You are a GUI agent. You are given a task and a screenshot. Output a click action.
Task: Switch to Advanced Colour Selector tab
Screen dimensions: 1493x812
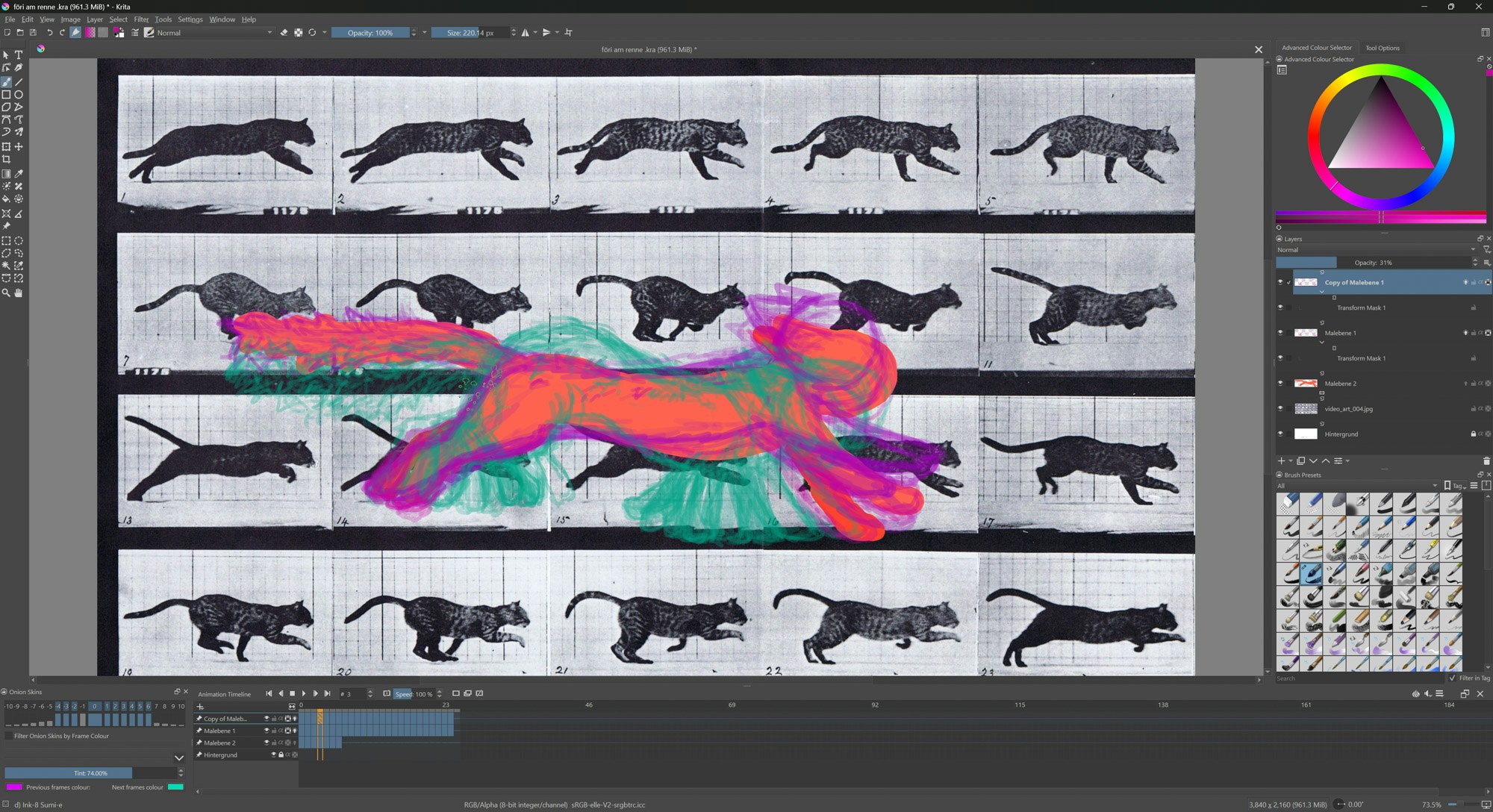[x=1317, y=48]
